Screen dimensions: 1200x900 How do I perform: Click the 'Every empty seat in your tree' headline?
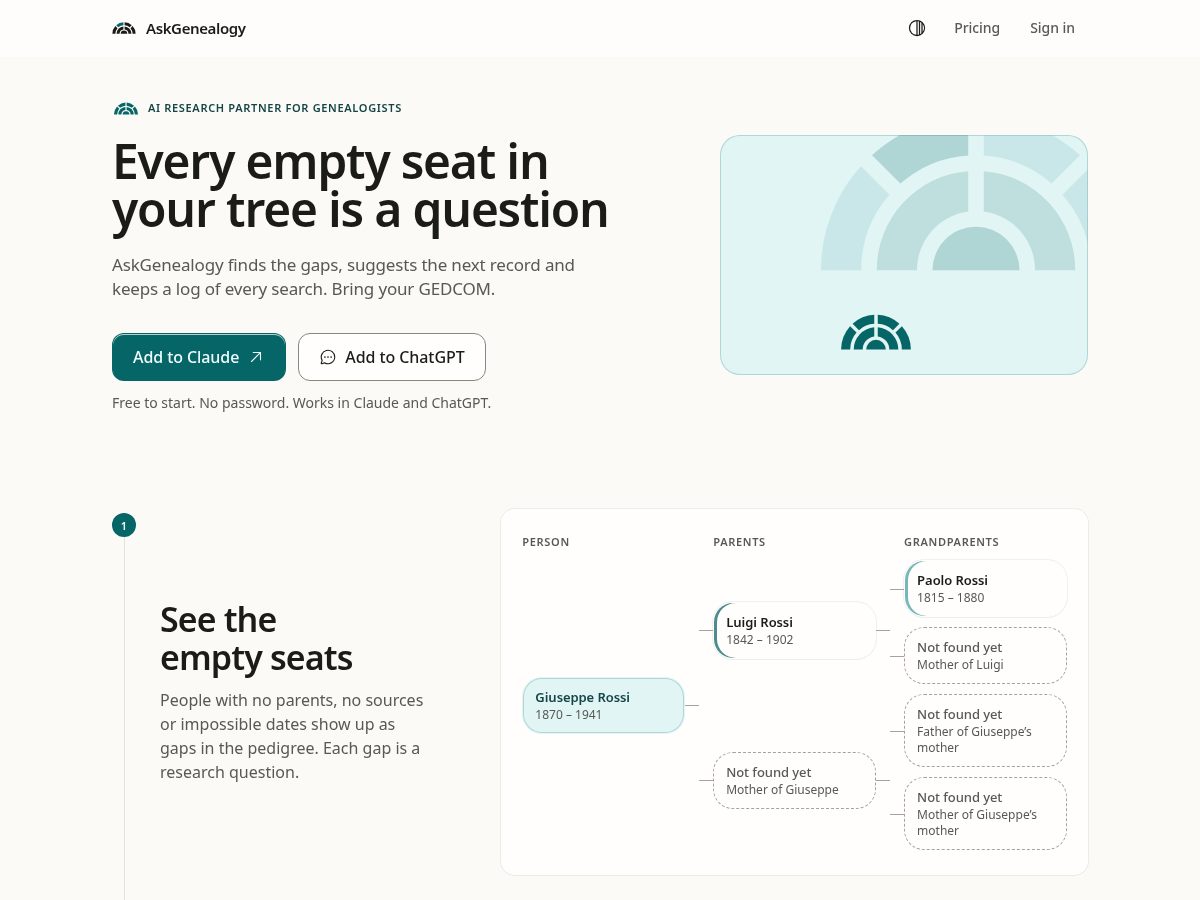tap(360, 186)
